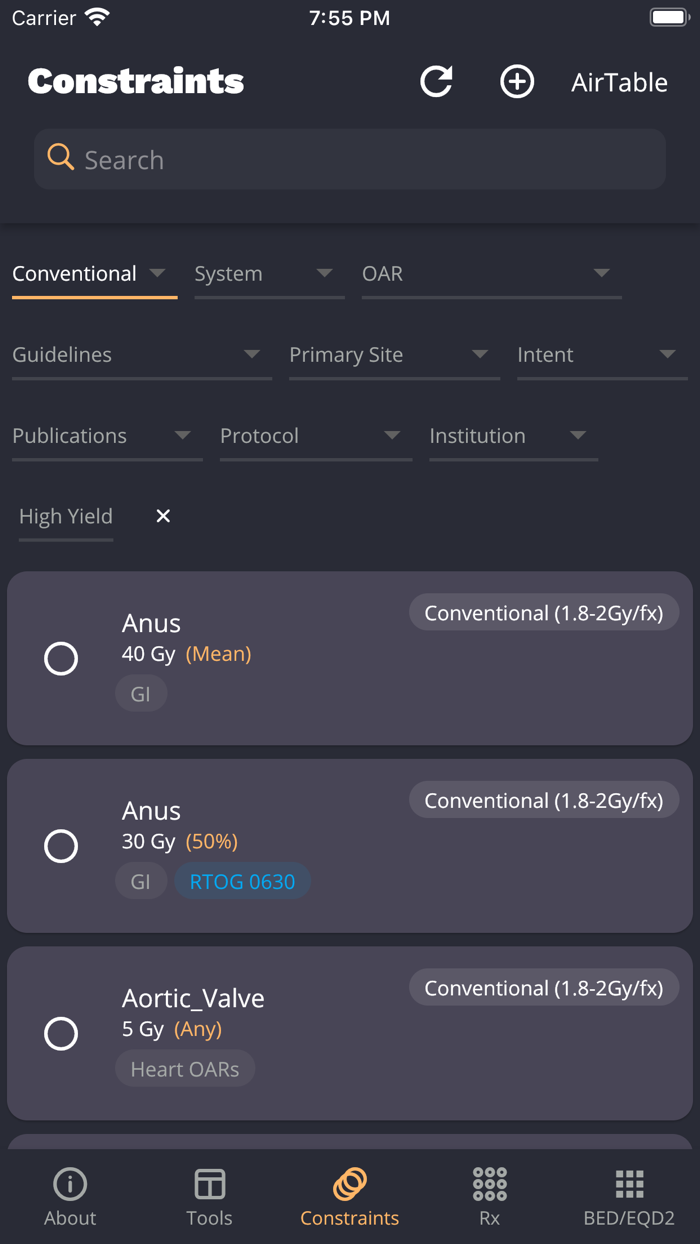Click into the Search field
The image size is (700, 1244).
tap(370, 160)
